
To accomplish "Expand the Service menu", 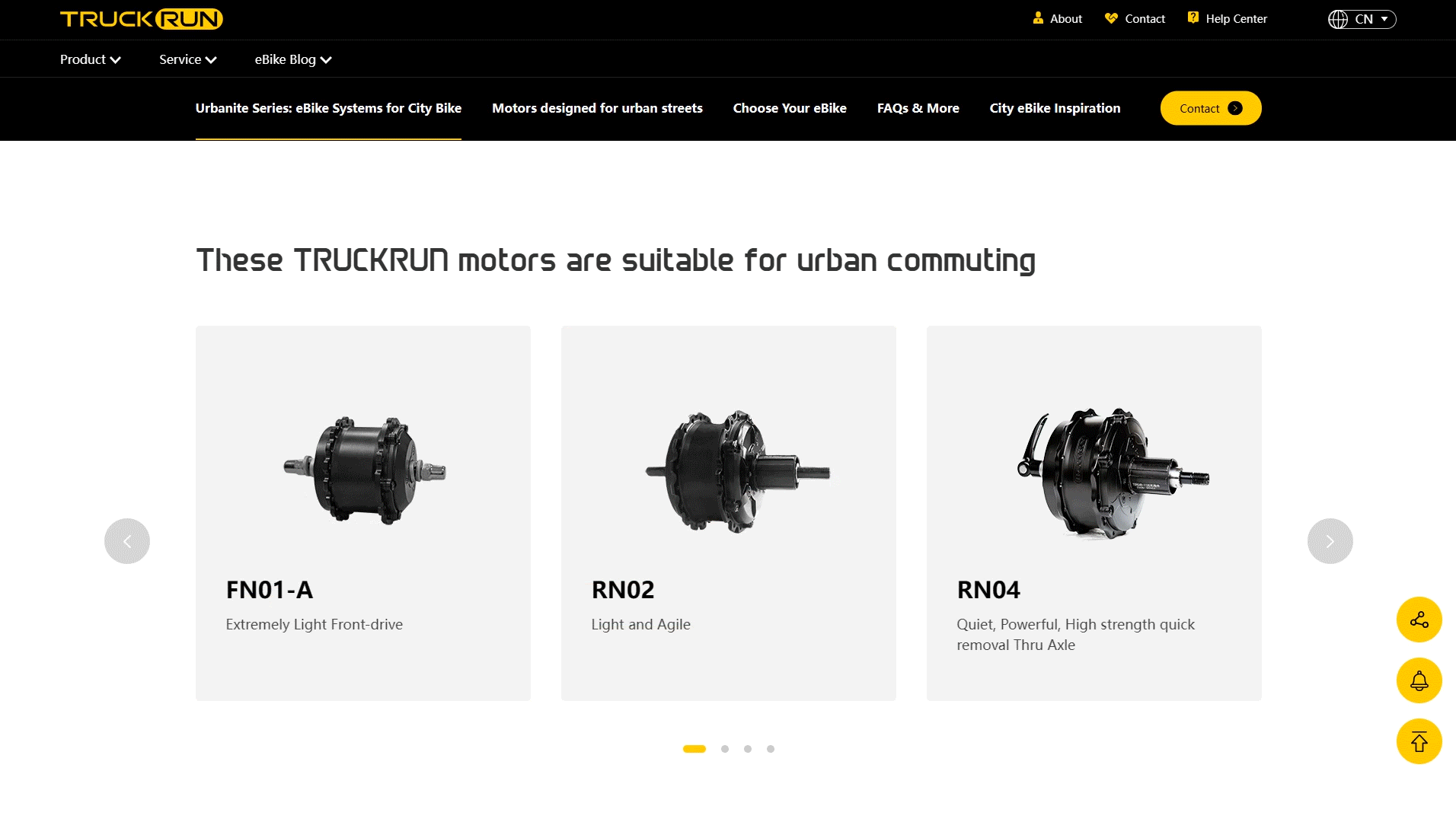I will (x=188, y=59).
